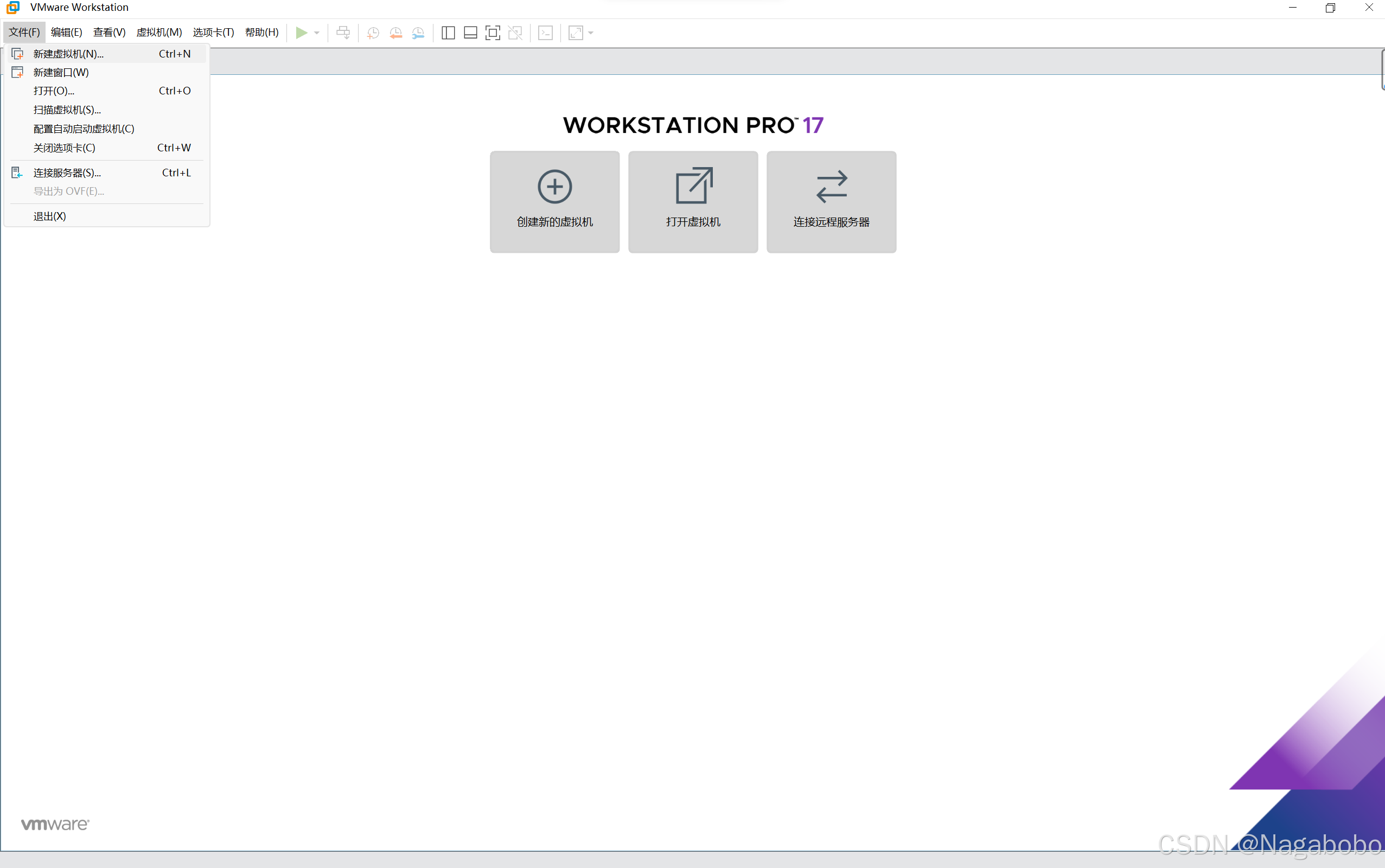Expand the stretch display dropdown arrow
This screenshot has height=868, width=1385.
tap(591, 33)
